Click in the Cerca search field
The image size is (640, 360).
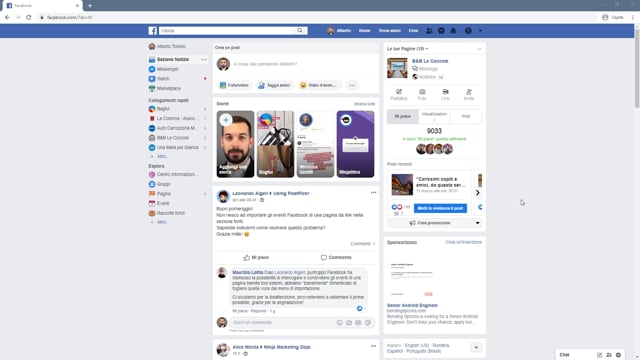227,31
